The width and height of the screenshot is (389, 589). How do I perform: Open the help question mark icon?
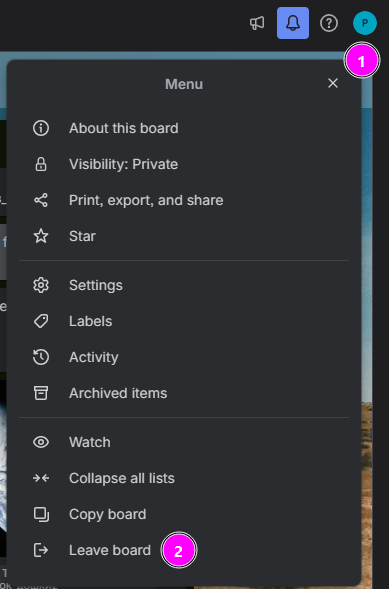pos(329,23)
